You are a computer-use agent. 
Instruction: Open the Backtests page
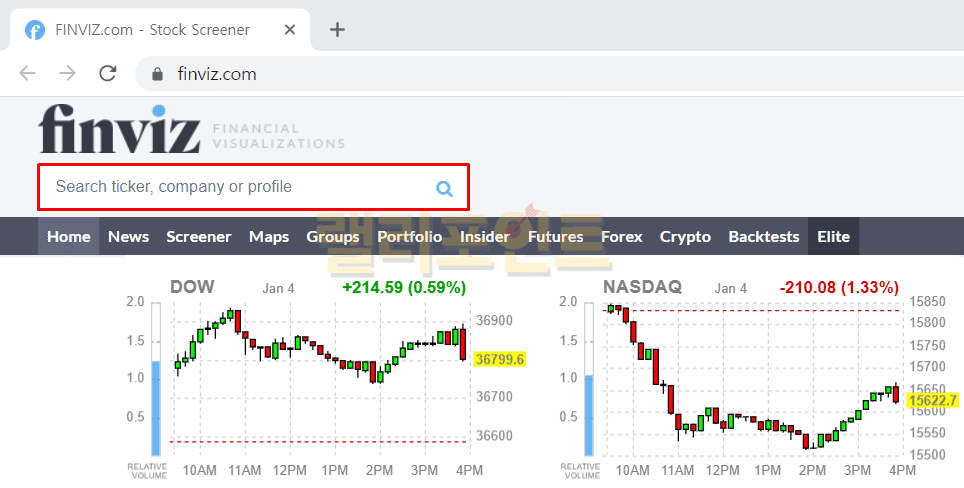[764, 237]
